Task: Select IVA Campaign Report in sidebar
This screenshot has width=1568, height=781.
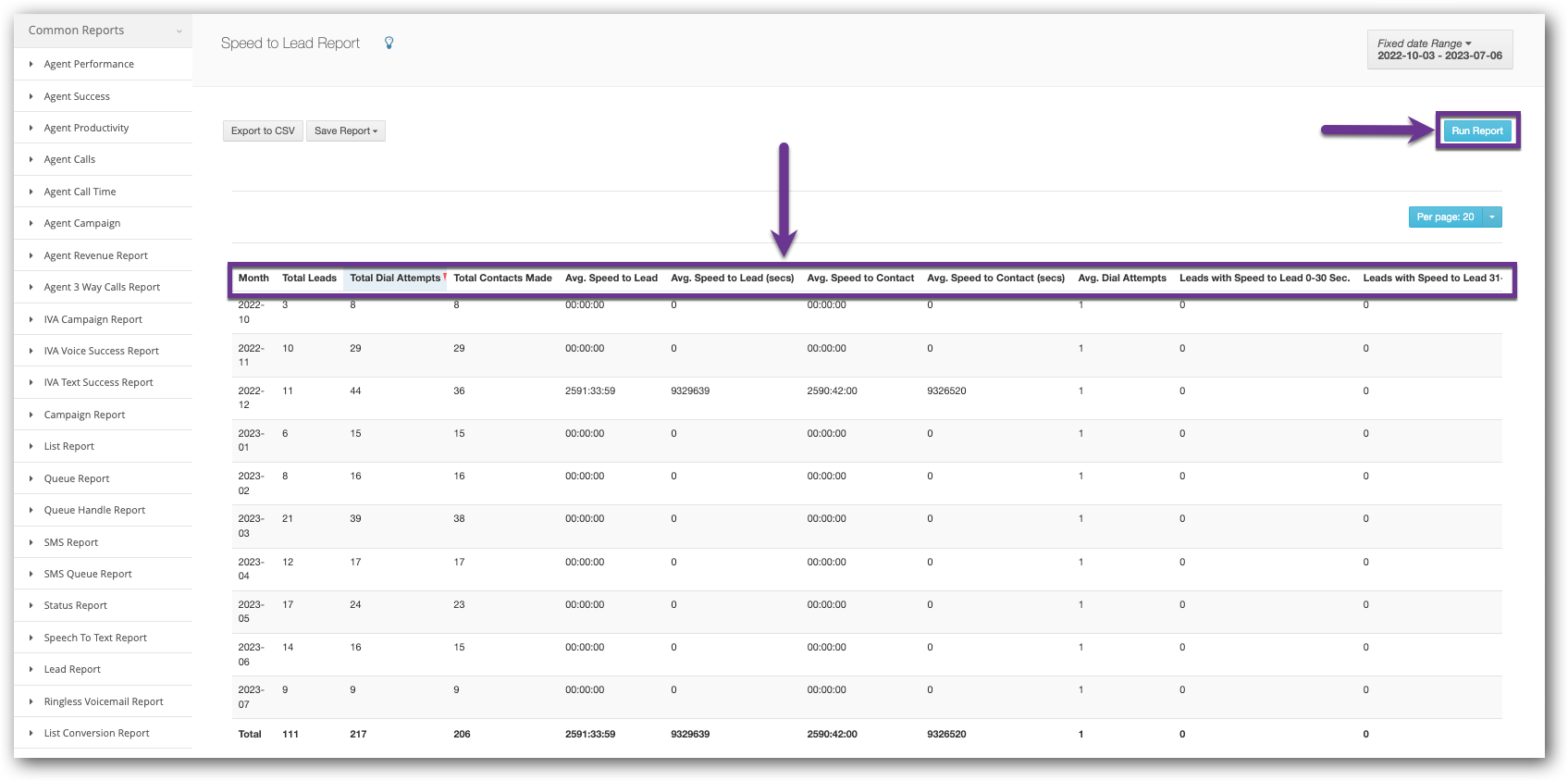Action: click(x=93, y=320)
